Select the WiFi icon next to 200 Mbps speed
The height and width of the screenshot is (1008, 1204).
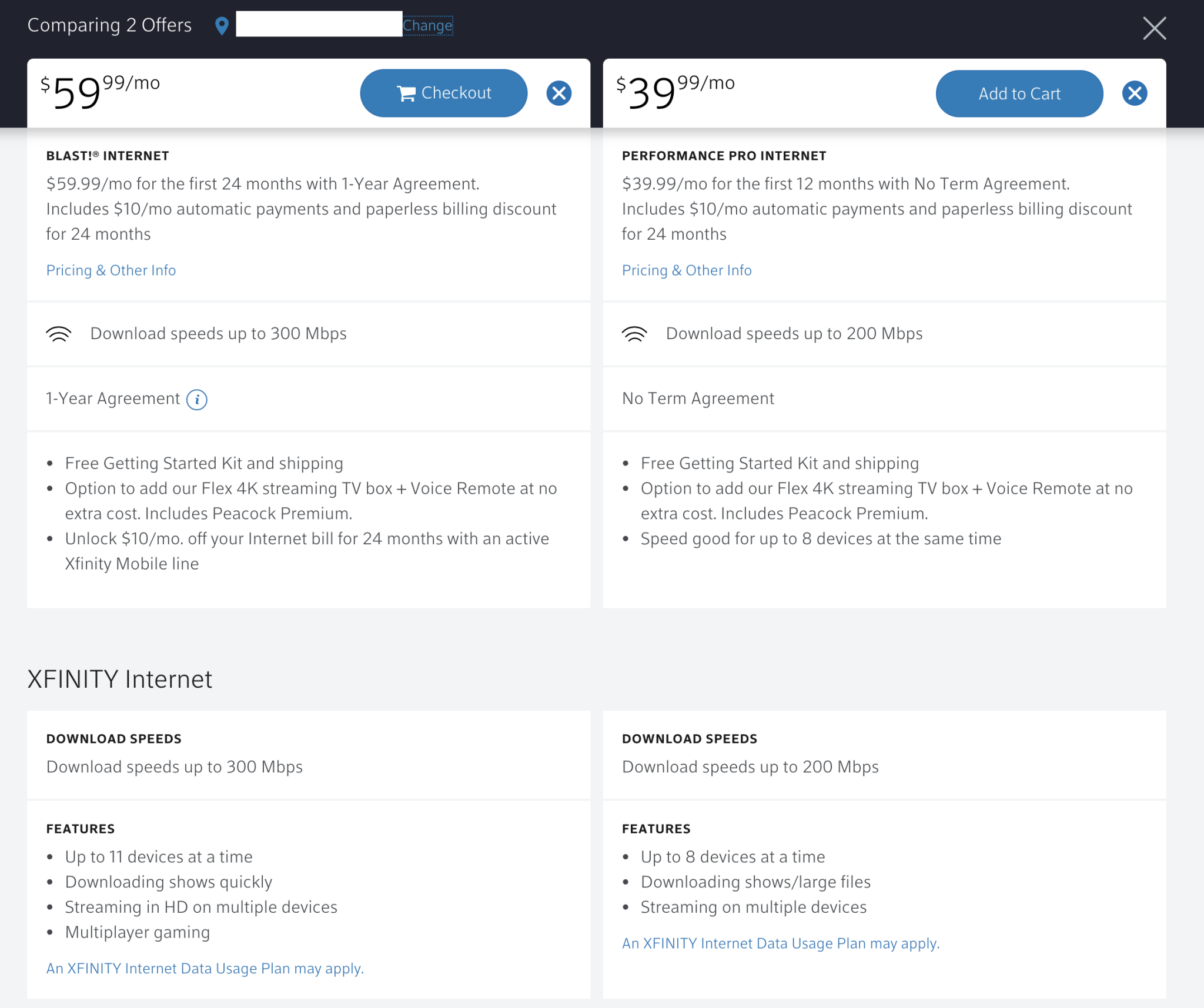pos(635,333)
